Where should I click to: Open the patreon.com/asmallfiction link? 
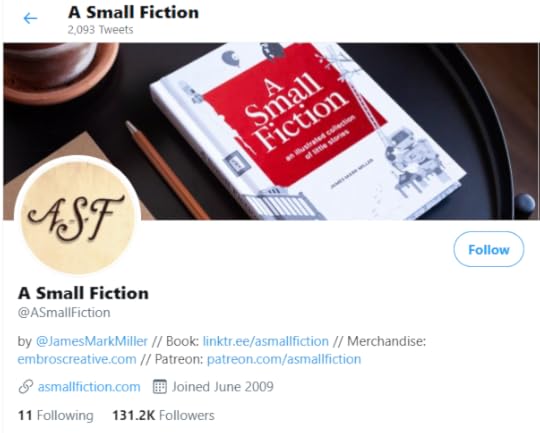[284, 359]
